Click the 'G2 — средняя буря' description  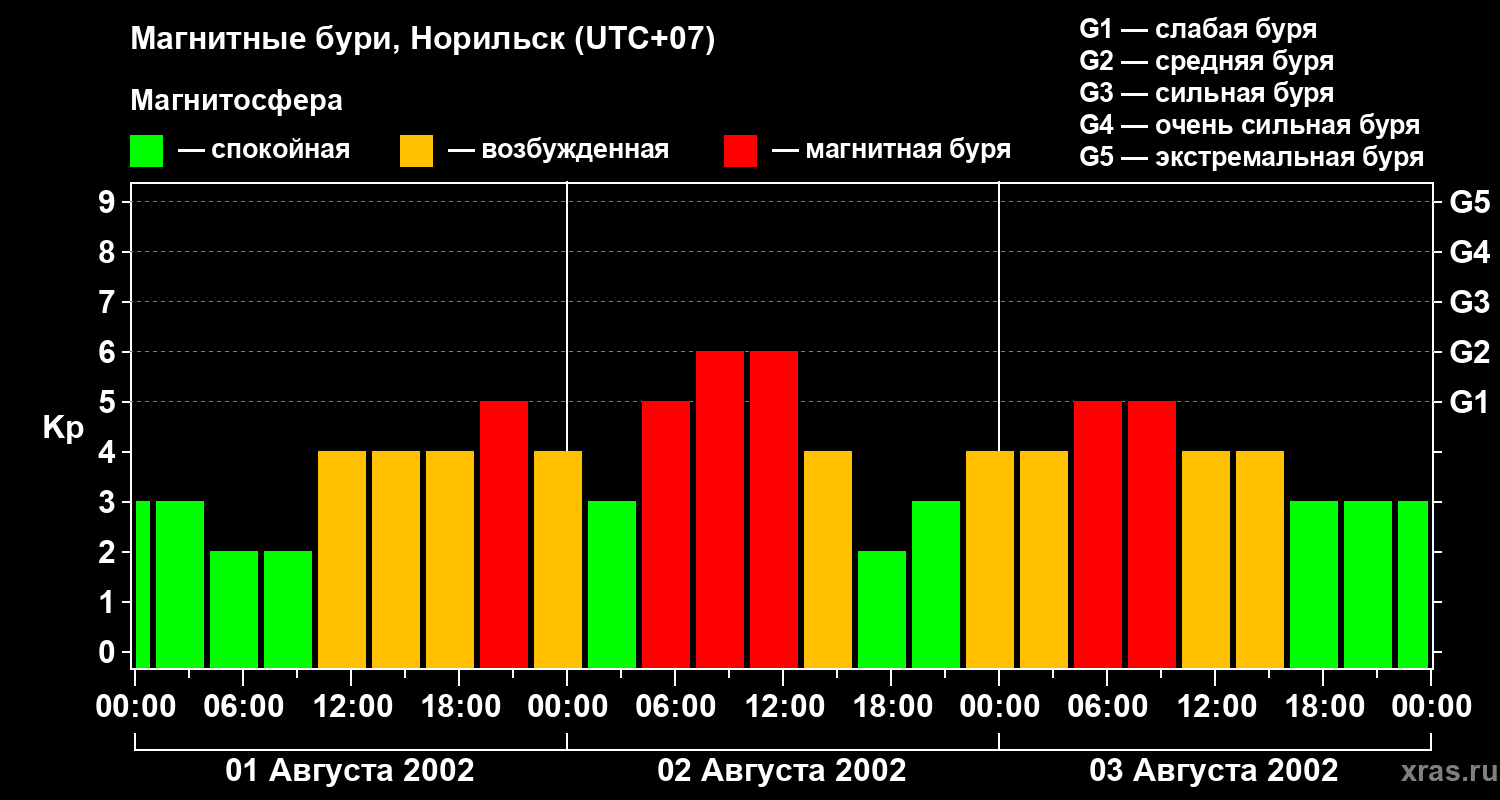point(1207,61)
